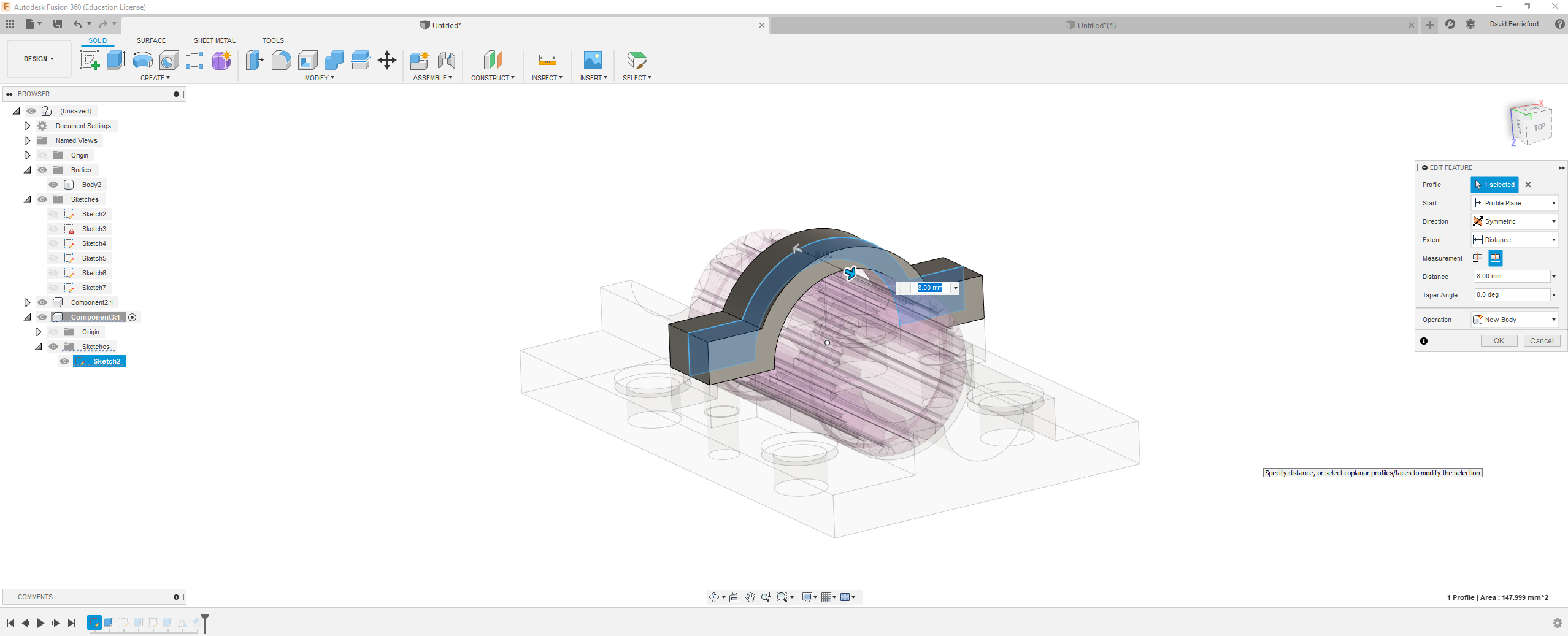Click the Save icon
Screen dimensions: 1568x636
coord(58,24)
